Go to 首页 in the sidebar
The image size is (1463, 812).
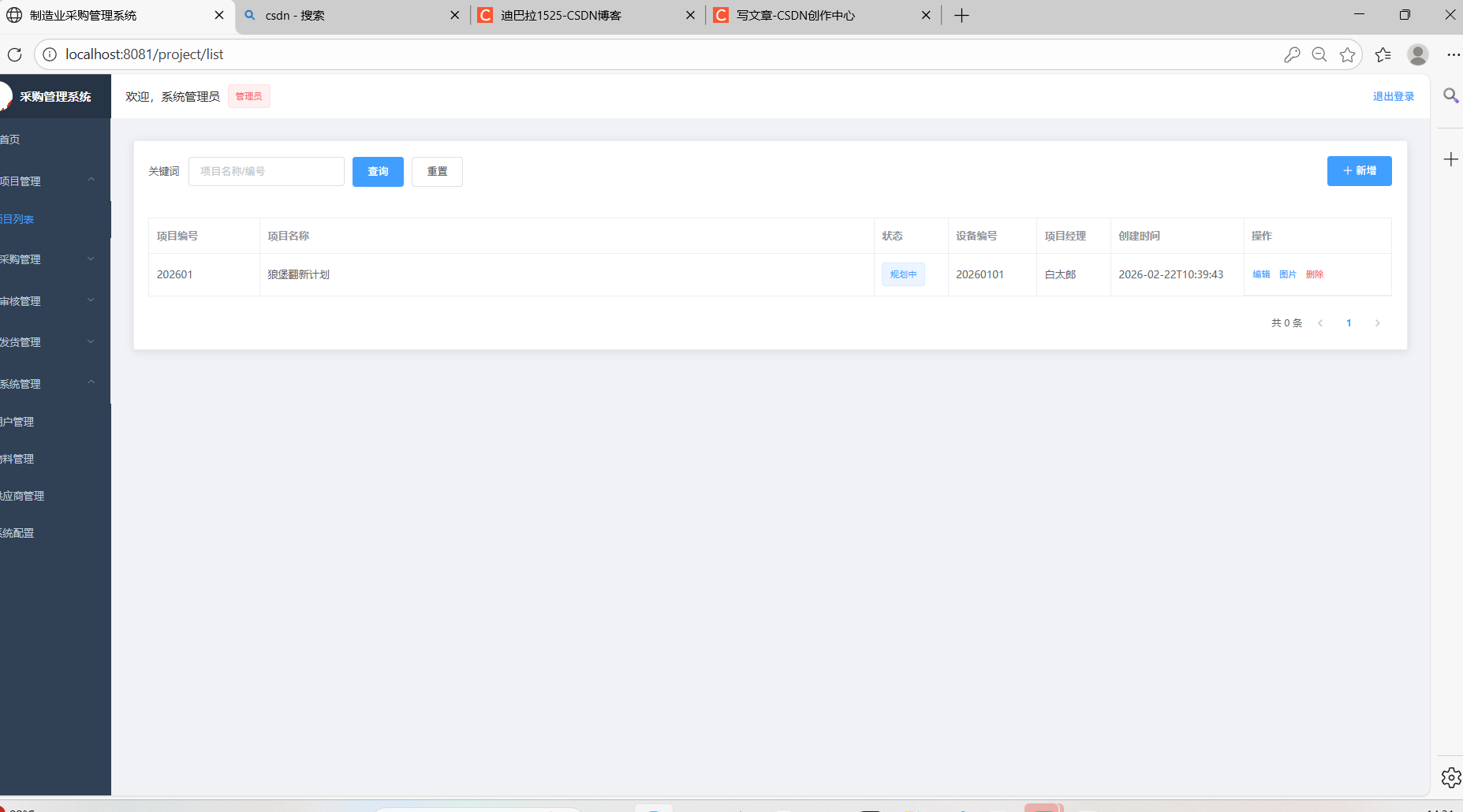(x=55, y=140)
